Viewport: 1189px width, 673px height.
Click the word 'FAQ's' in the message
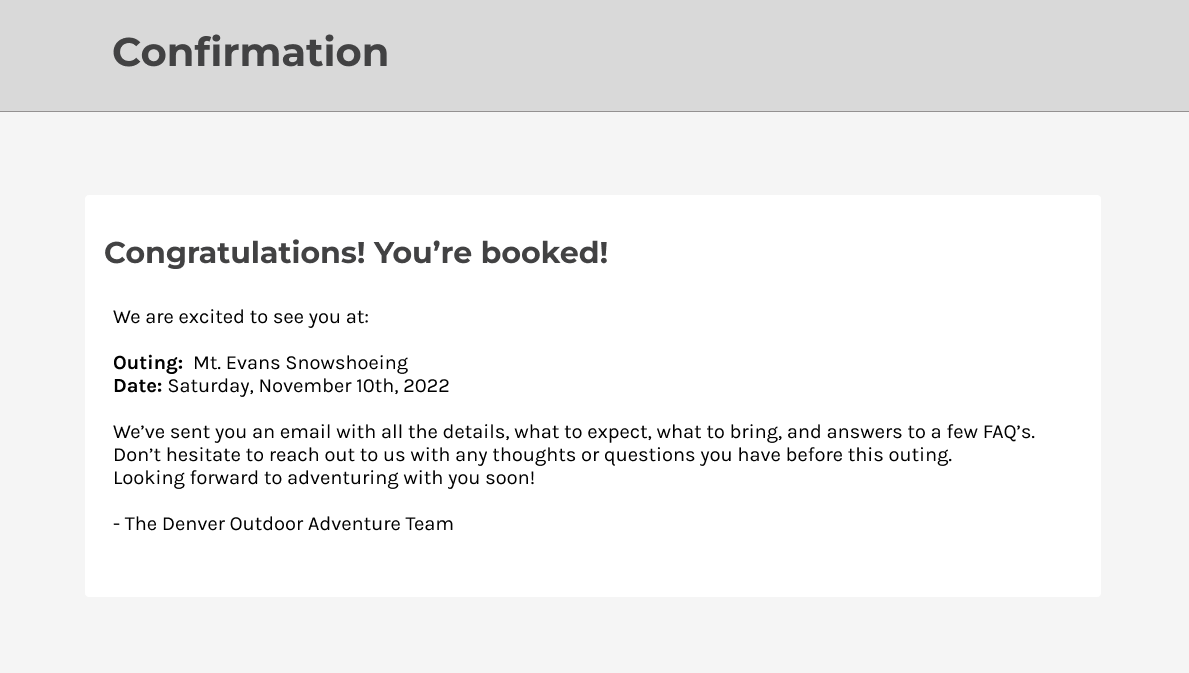click(x=1009, y=432)
